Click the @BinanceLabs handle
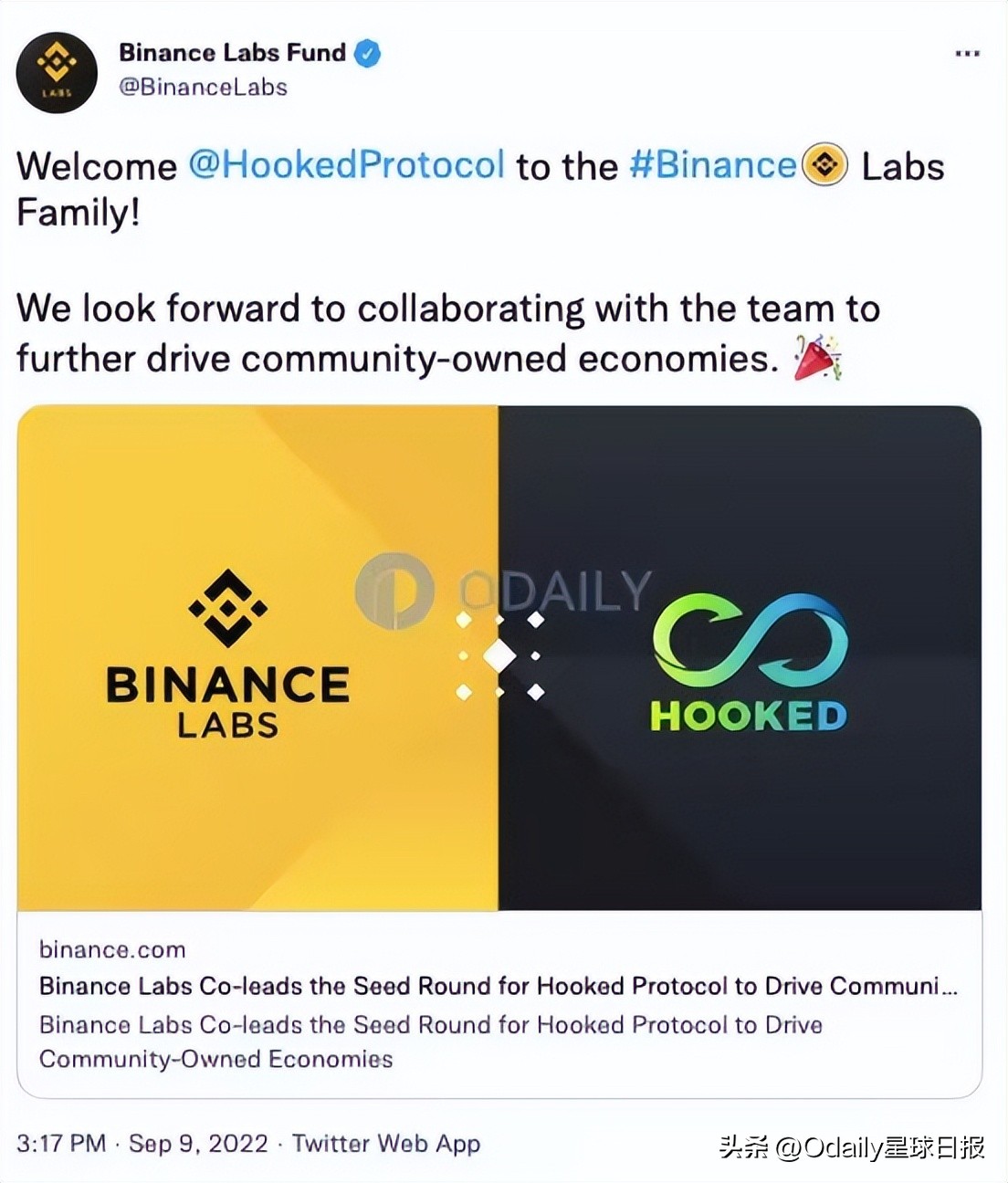The width and height of the screenshot is (1008, 1183). point(203,88)
